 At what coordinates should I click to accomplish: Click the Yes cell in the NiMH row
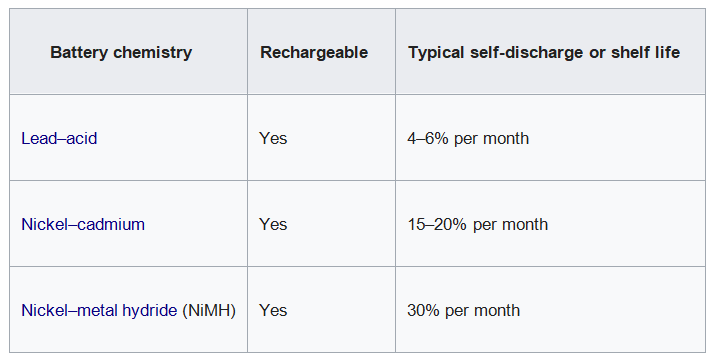click(x=273, y=310)
